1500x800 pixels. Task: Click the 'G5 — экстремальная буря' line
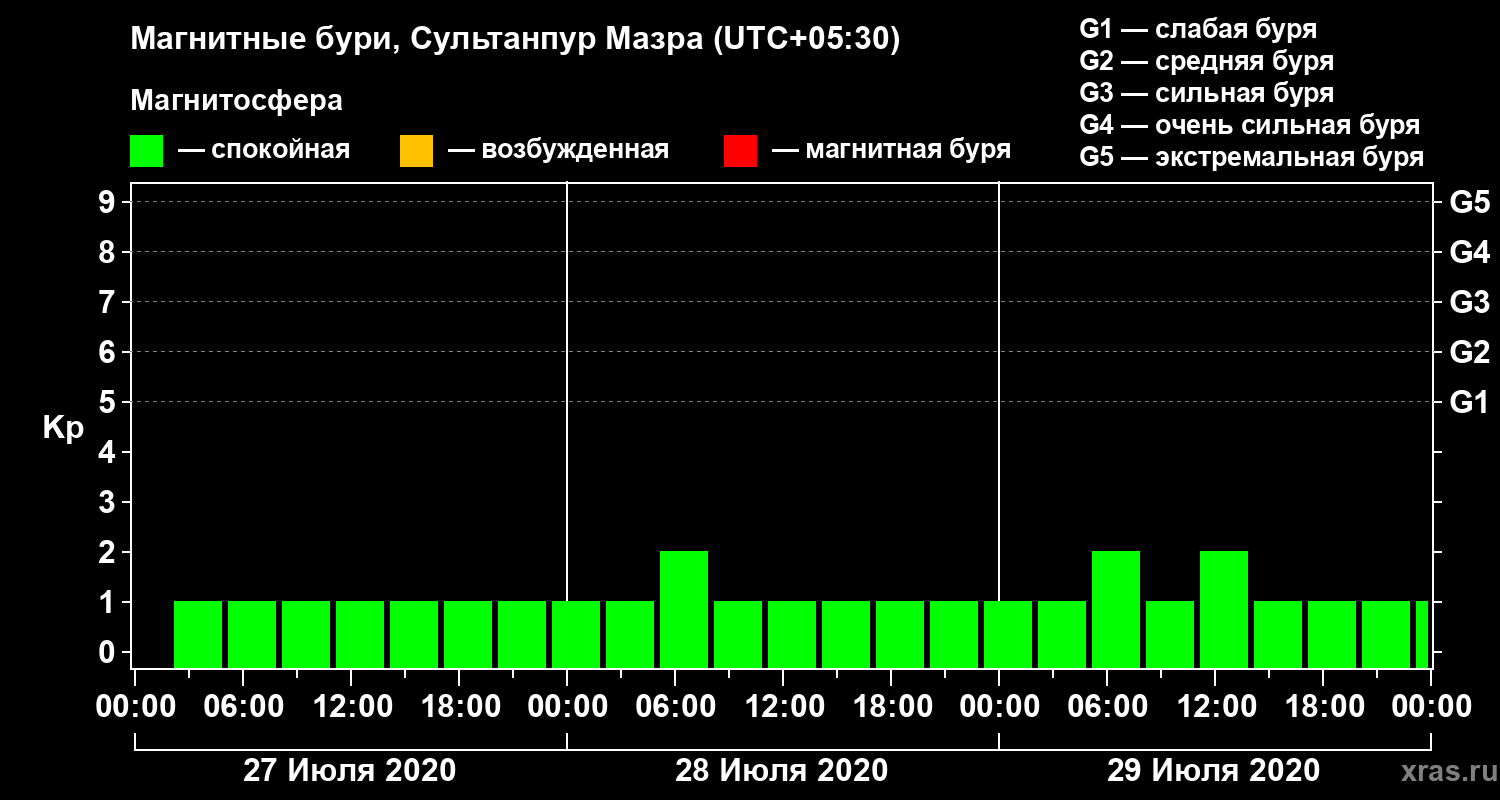(1252, 158)
